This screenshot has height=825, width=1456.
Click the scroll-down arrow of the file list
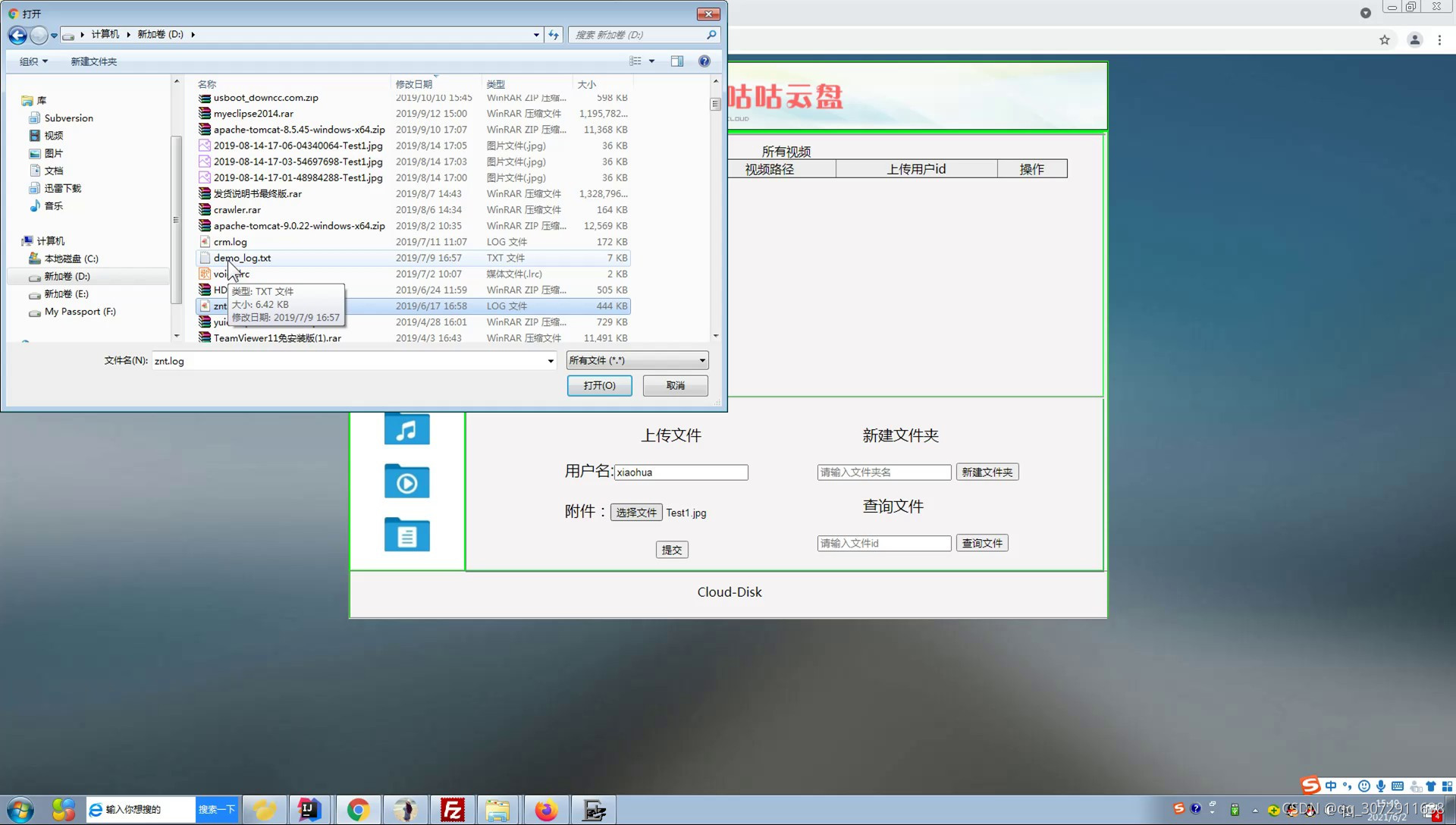pos(715,336)
